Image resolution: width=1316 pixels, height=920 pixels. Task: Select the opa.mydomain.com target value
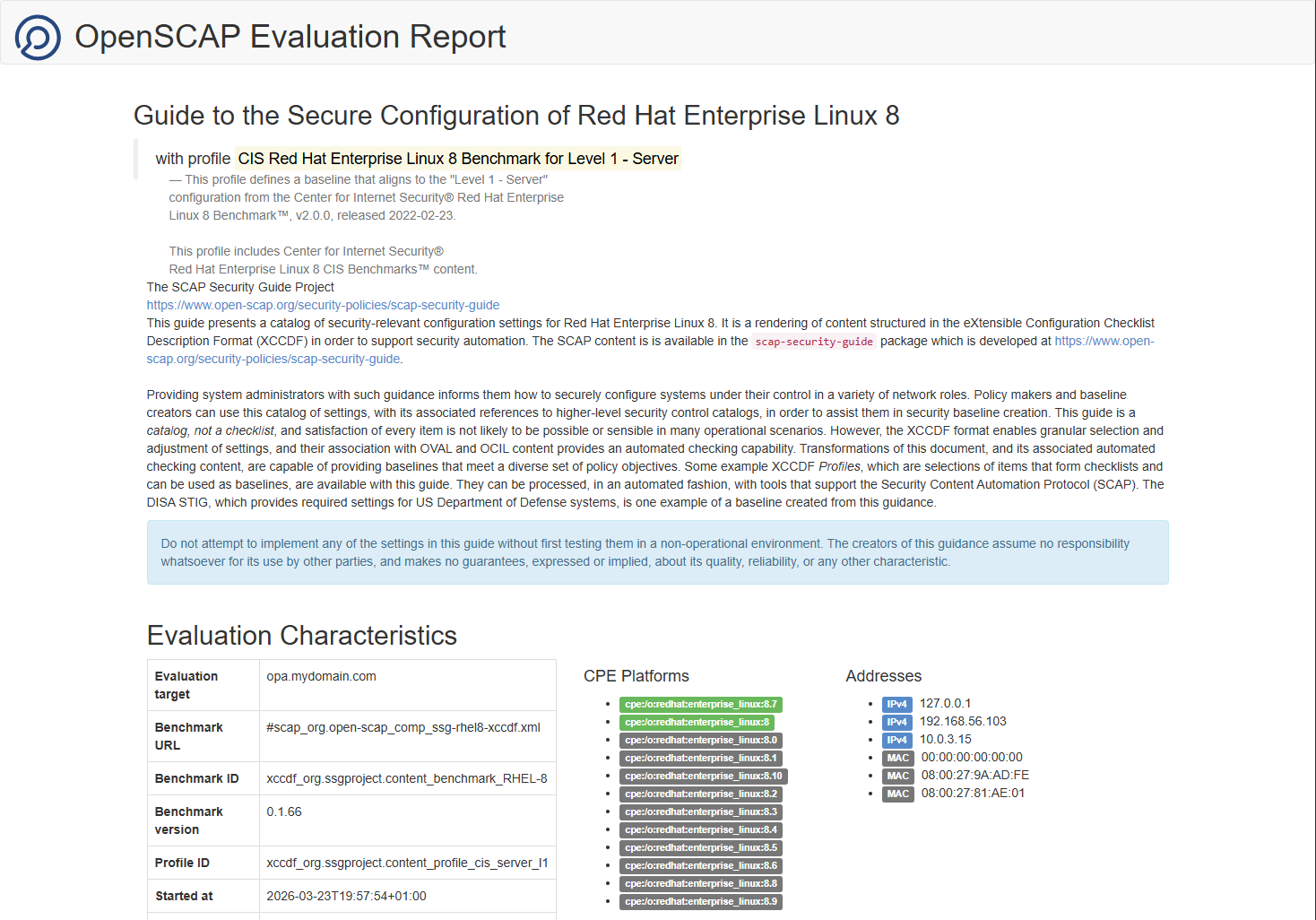click(x=321, y=676)
